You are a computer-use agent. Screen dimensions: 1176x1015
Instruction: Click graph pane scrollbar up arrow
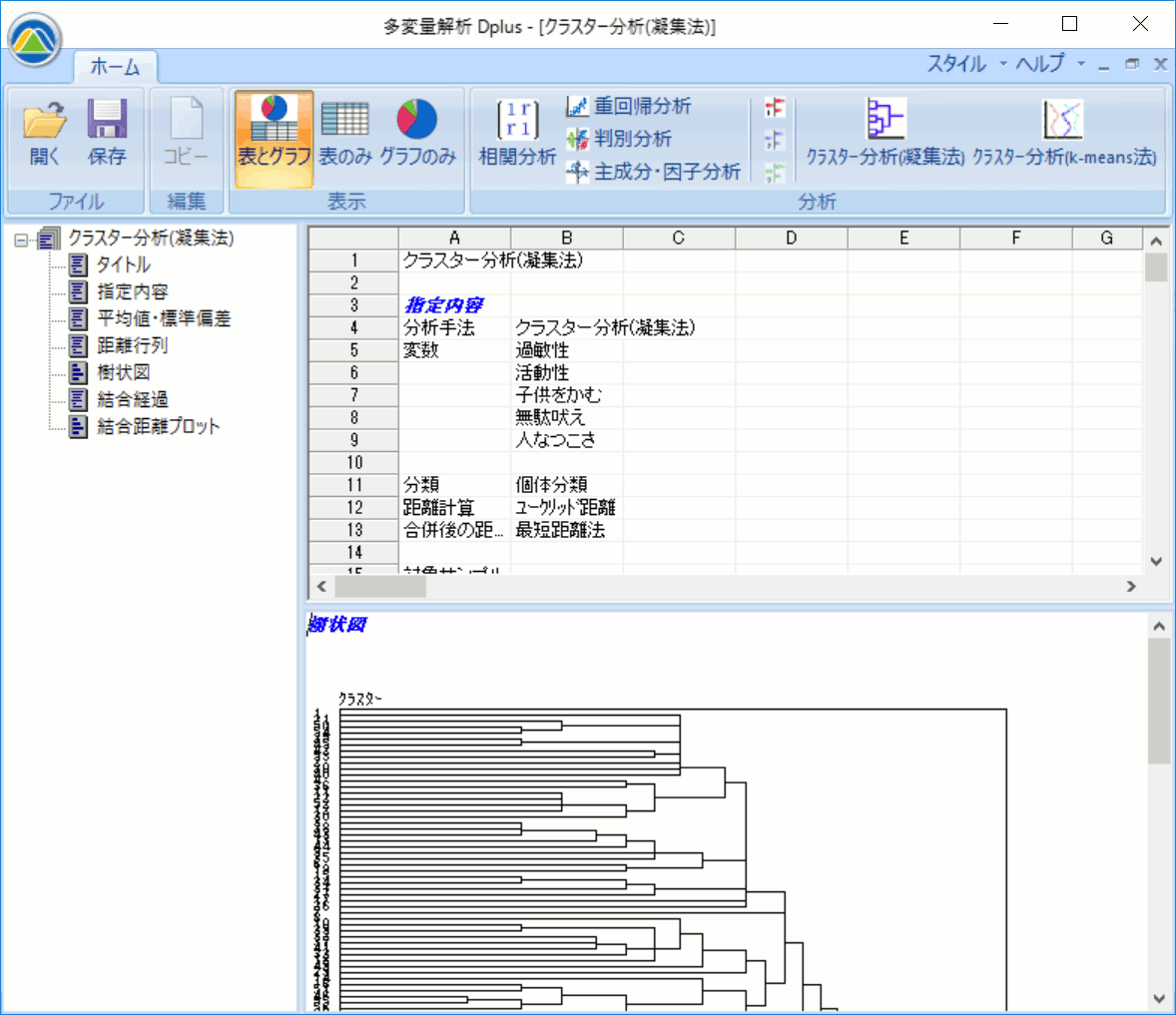coord(1159,626)
